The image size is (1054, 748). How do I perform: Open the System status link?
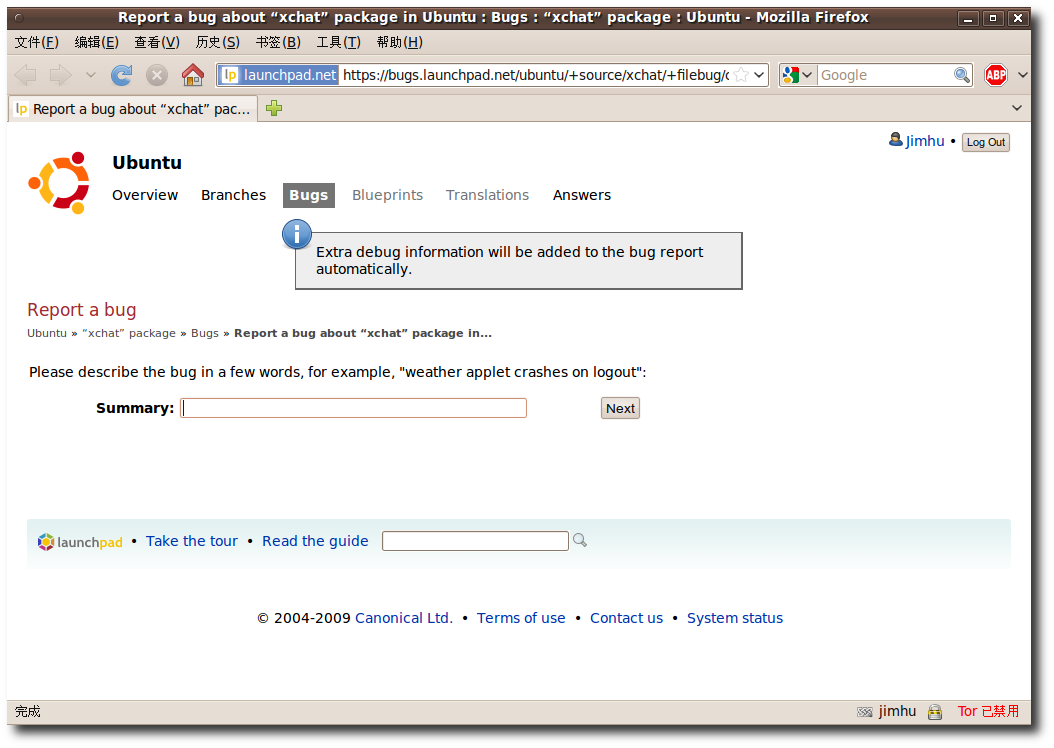click(x=735, y=618)
